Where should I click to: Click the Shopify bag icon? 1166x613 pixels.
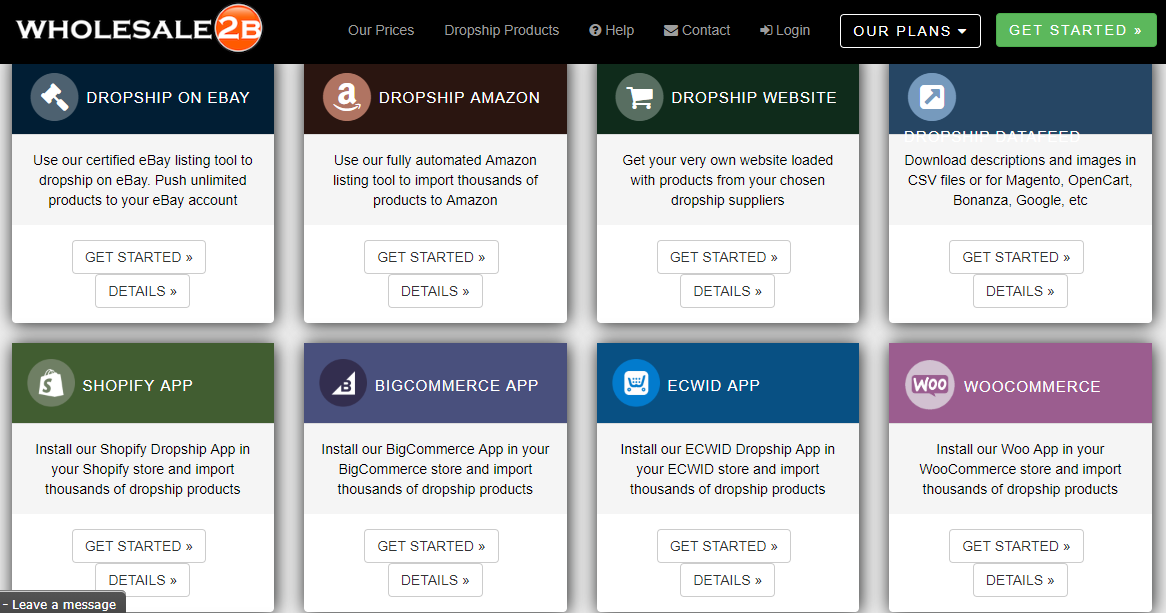pyautogui.click(x=51, y=384)
